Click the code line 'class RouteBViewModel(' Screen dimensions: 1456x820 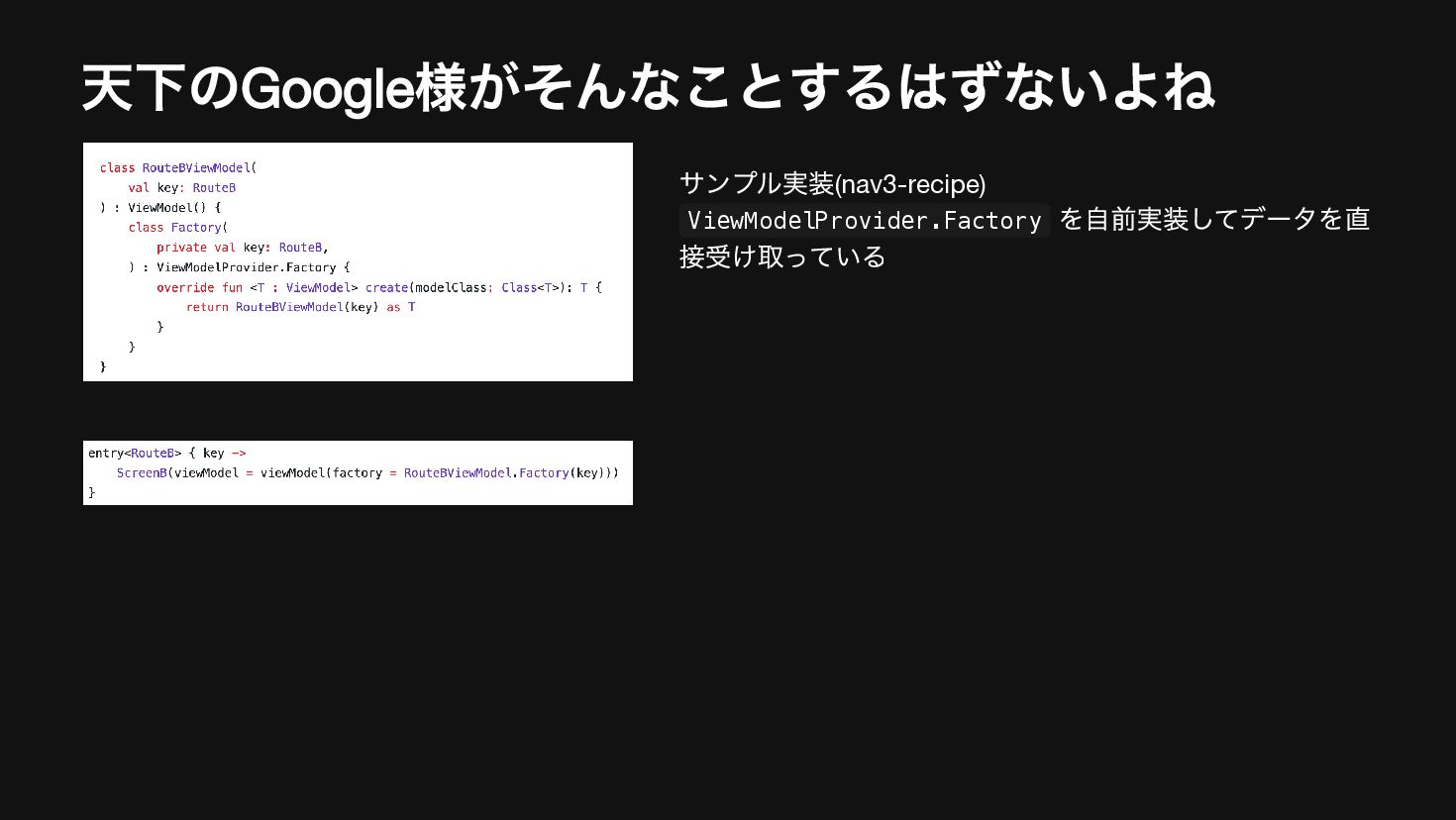178,167
